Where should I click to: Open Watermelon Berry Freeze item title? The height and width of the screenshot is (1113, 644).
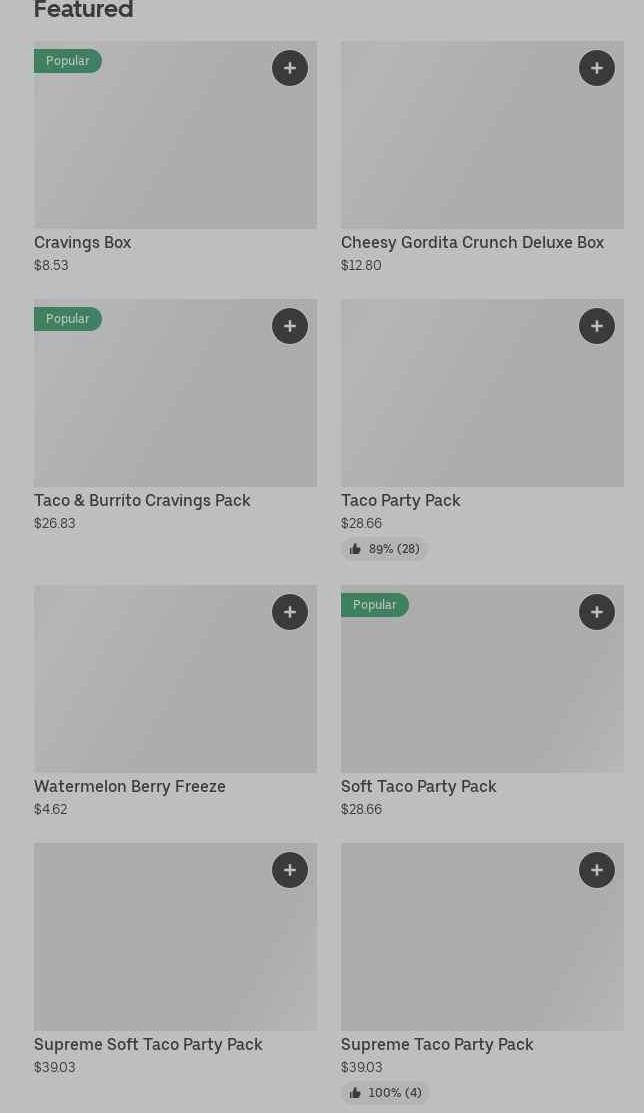(130, 787)
